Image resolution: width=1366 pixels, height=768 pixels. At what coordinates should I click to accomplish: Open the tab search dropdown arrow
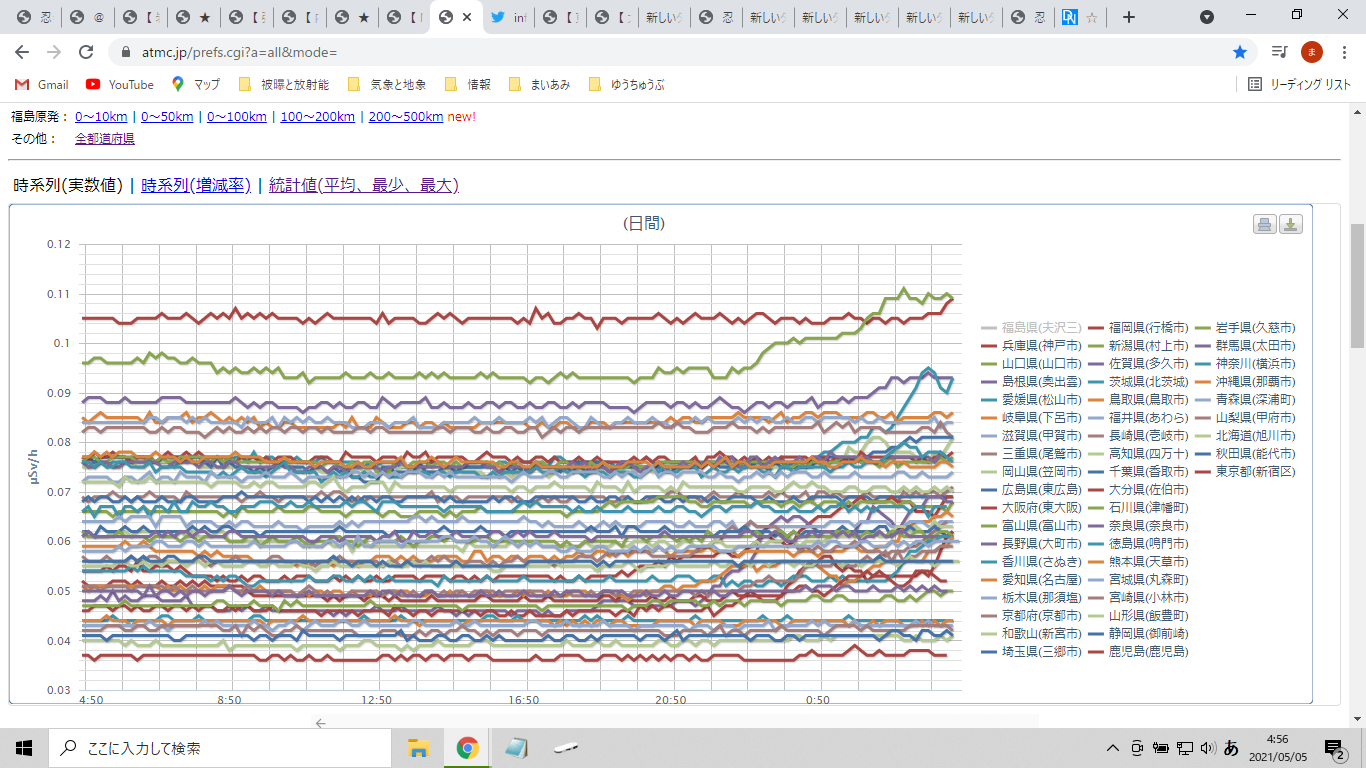point(1207,17)
